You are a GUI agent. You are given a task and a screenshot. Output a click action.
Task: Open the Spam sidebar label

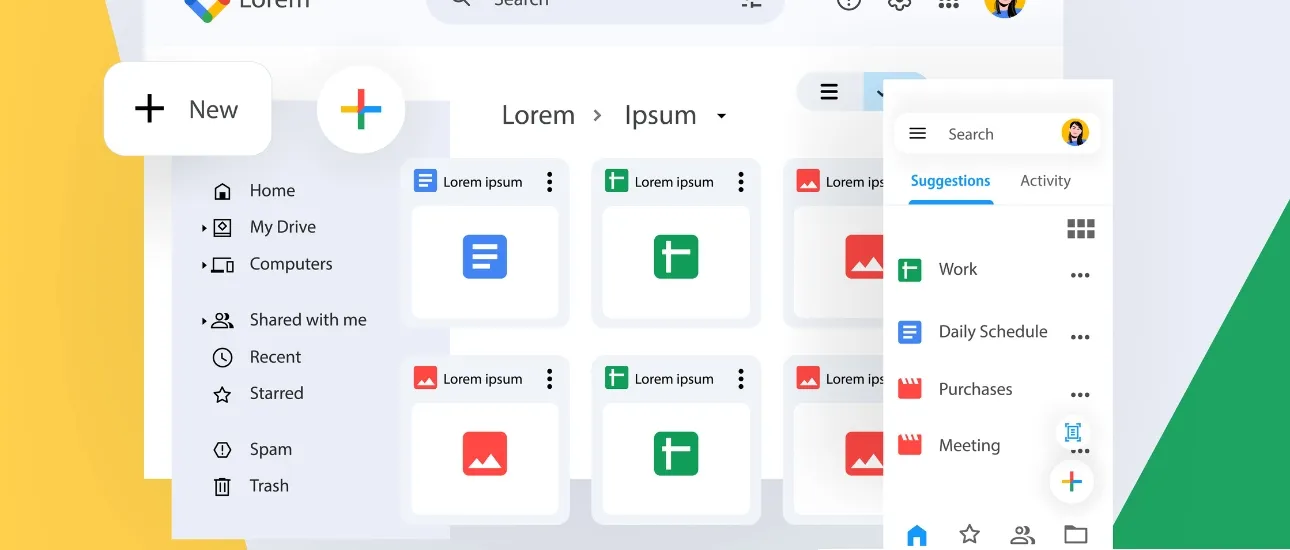point(271,450)
